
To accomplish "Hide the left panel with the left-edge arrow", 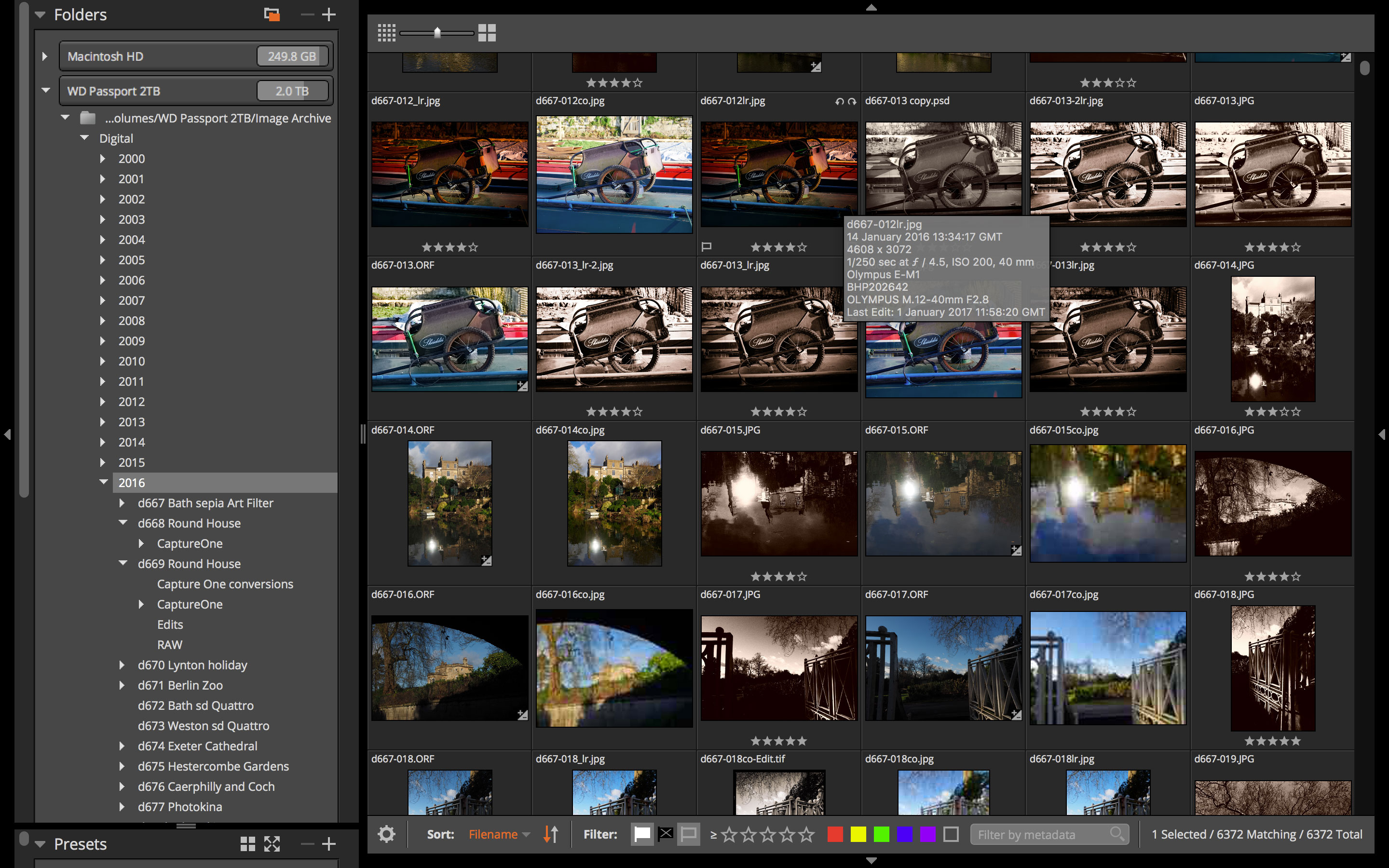I will pyautogui.click(x=7, y=434).
